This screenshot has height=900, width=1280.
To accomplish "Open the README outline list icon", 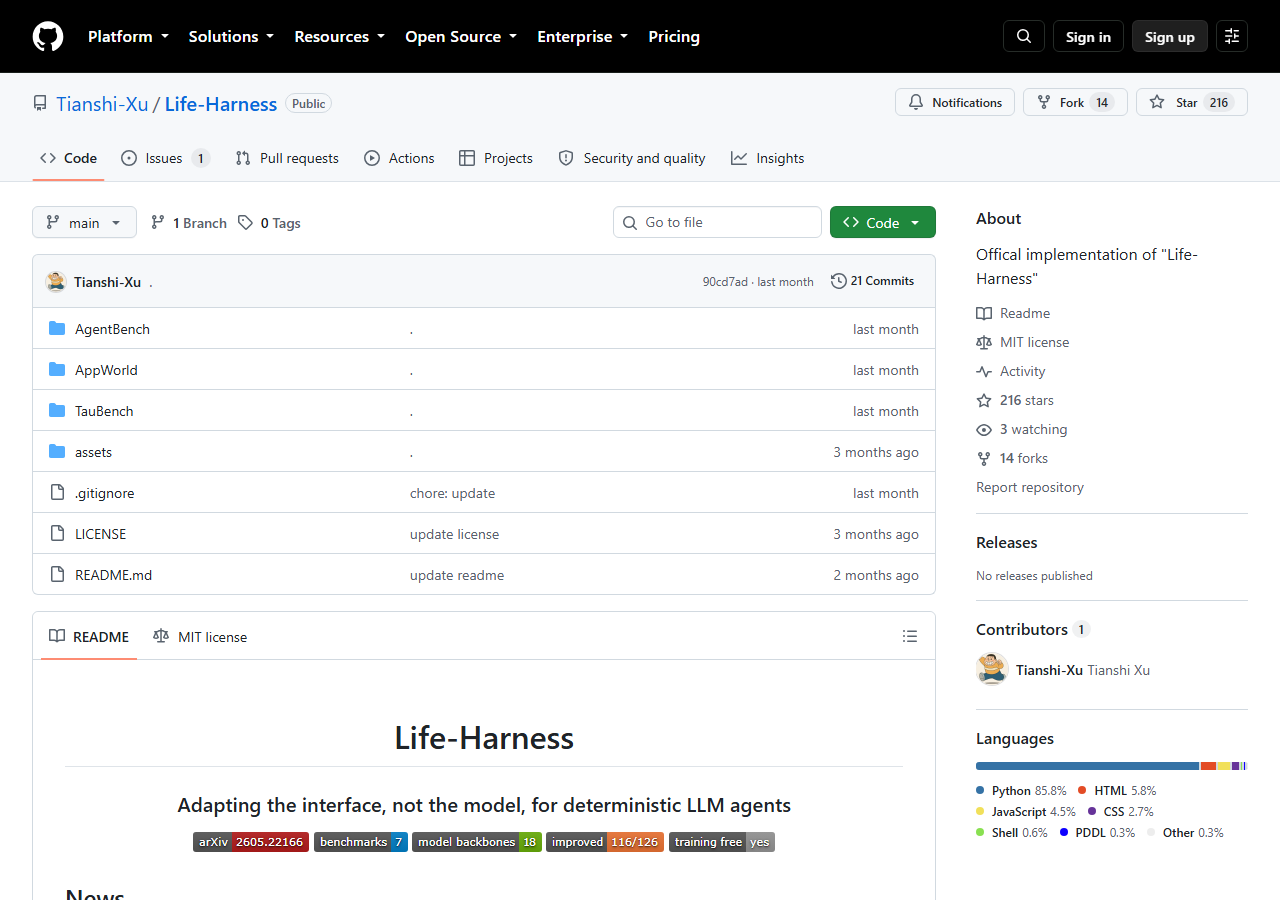I will (x=910, y=636).
